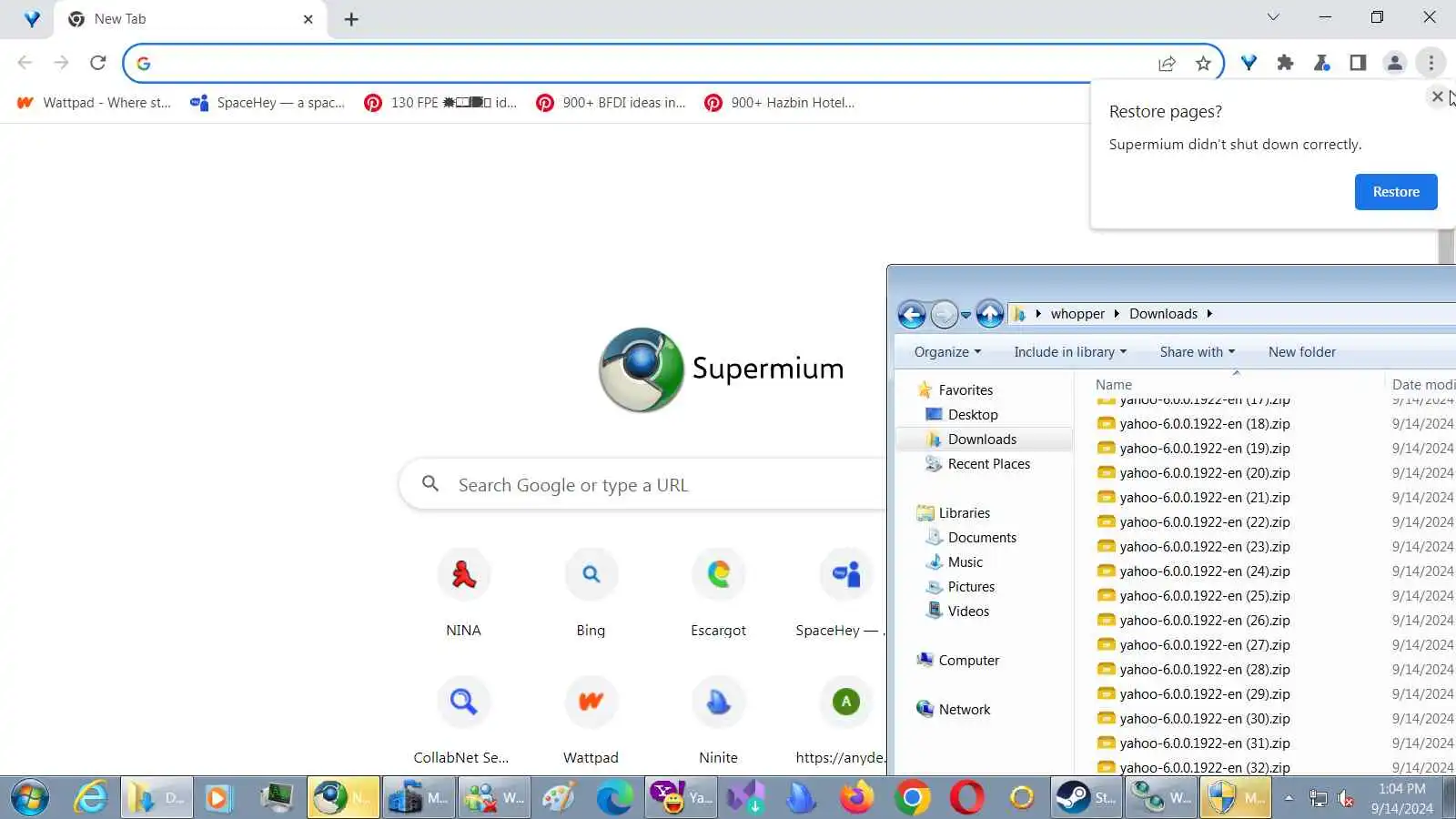Open the Escargot shortcut tile
The height and width of the screenshot is (819, 1456).
click(x=718, y=593)
